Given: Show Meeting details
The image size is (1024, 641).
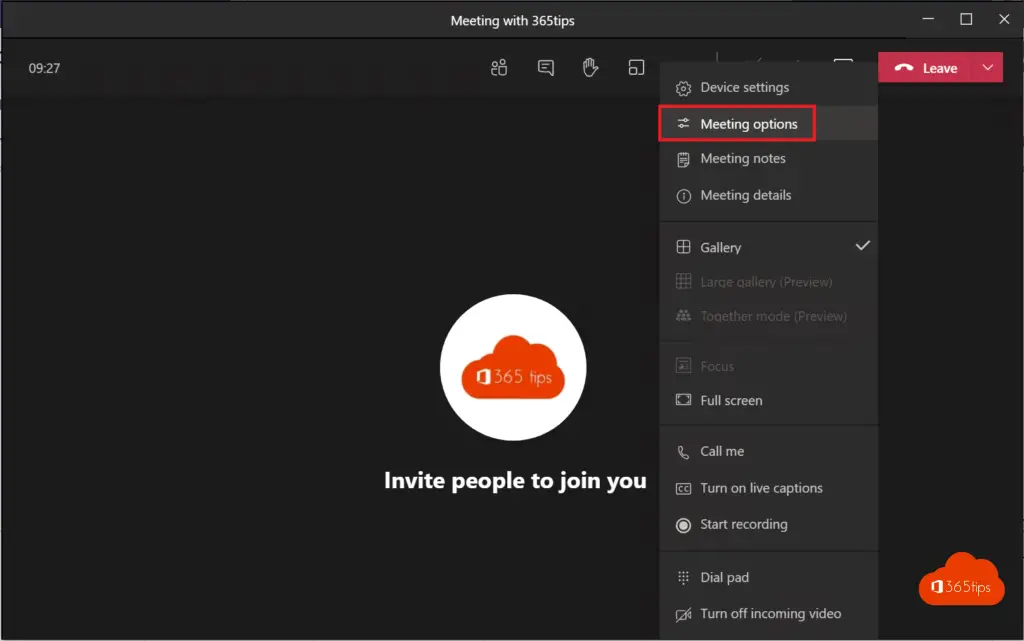Looking at the screenshot, I should [x=769, y=195].
